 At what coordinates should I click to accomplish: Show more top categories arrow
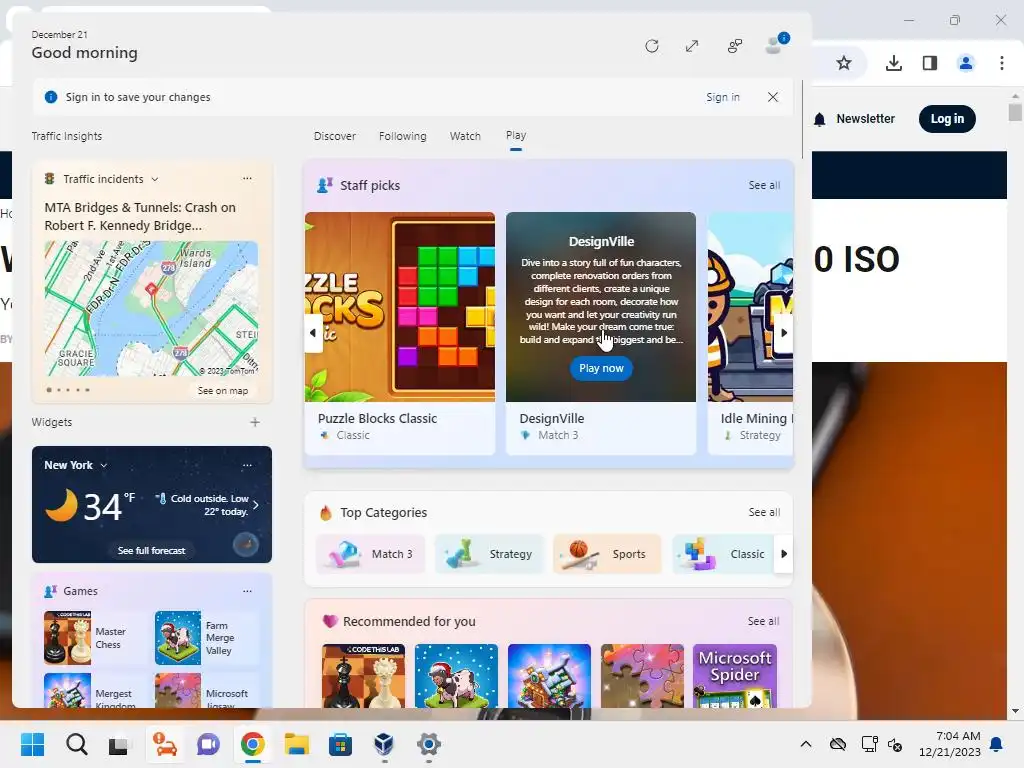[x=784, y=554]
